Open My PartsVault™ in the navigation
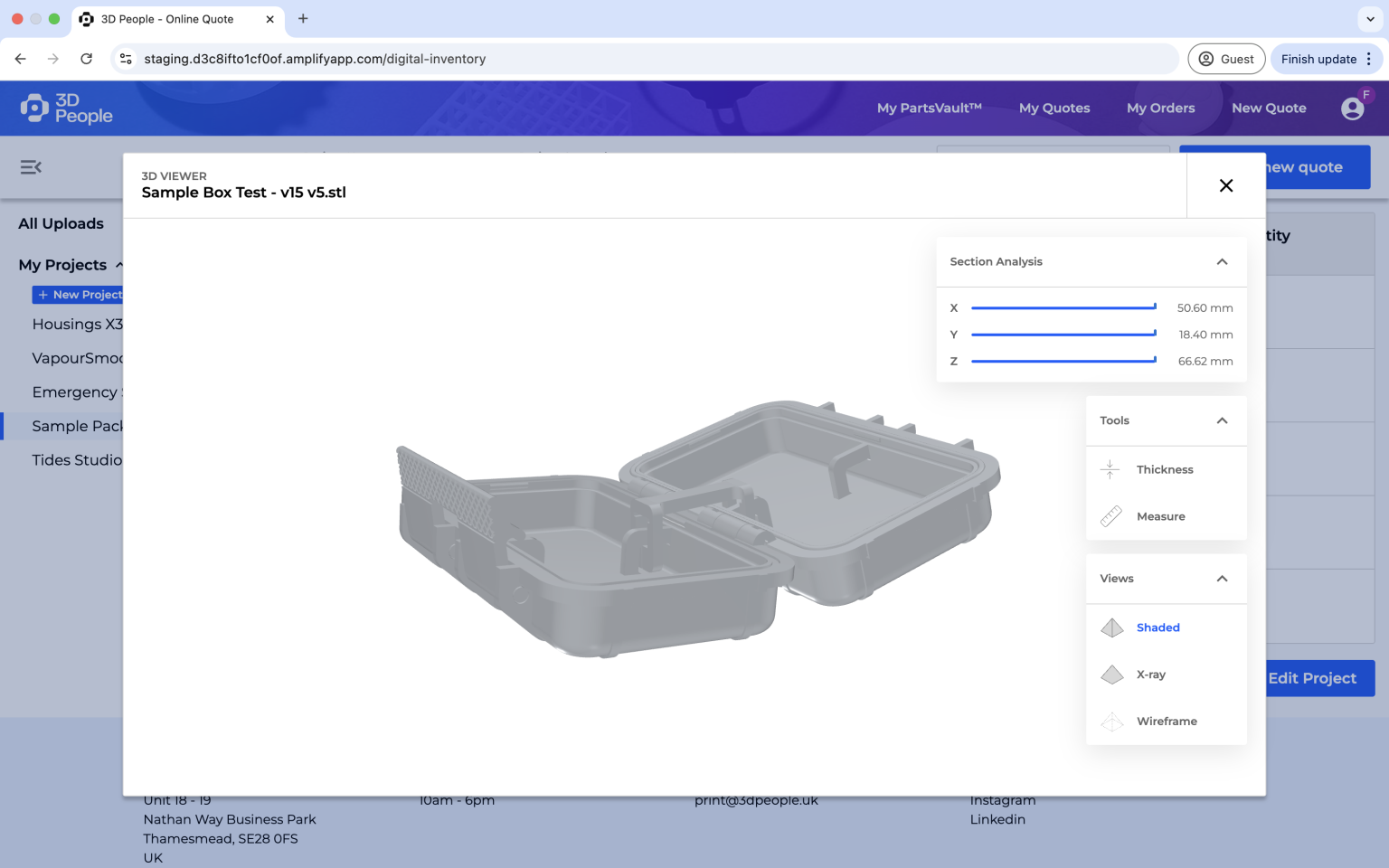The height and width of the screenshot is (868, 1389). pyautogui.click(x=929, y=108)
